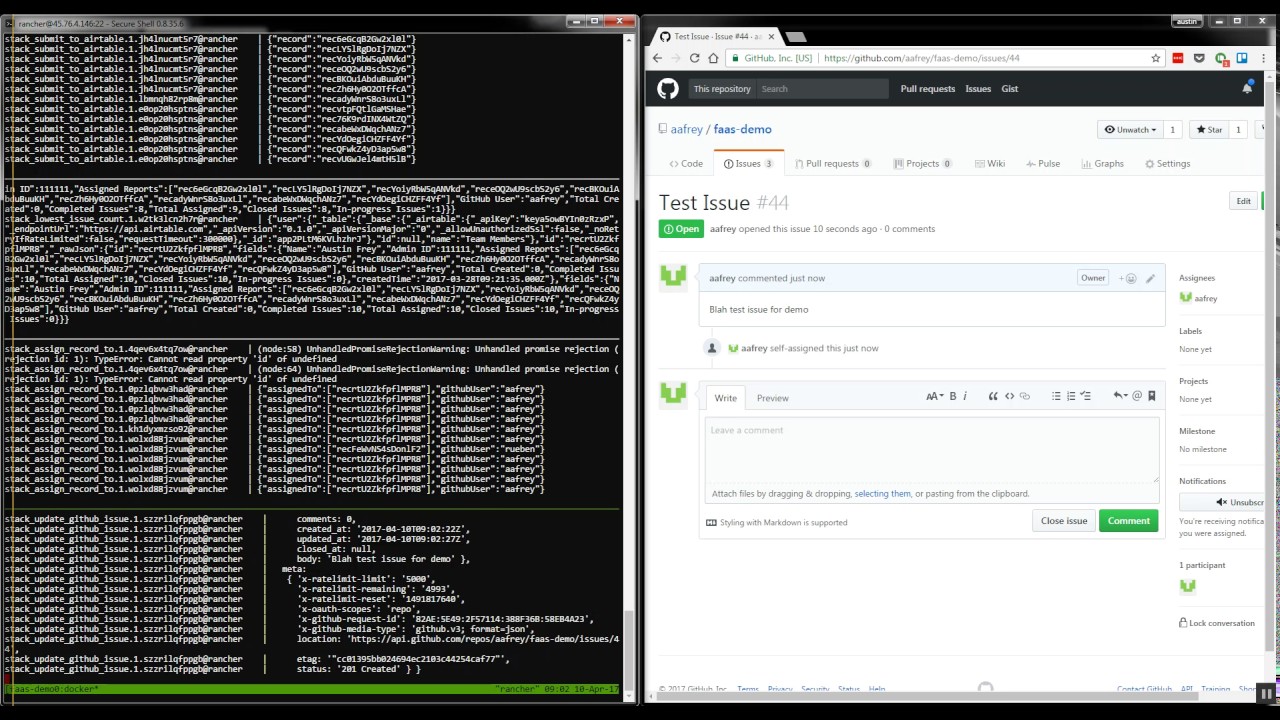Viewport: 1280px width, 720px height.
Task: Open the Pull requests repository tab
Action: click(x=833, y=164)
